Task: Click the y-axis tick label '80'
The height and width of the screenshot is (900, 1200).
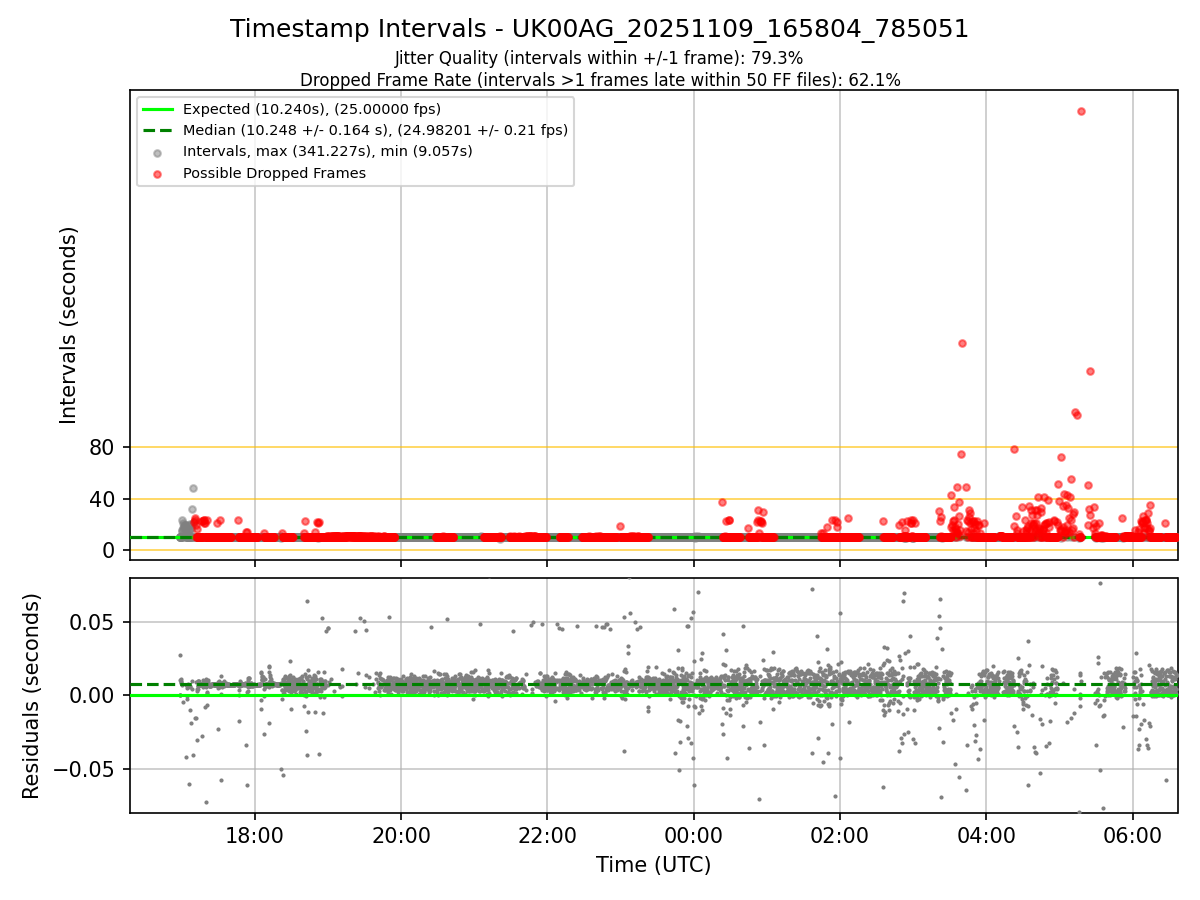Action: (x=104, y=447)
